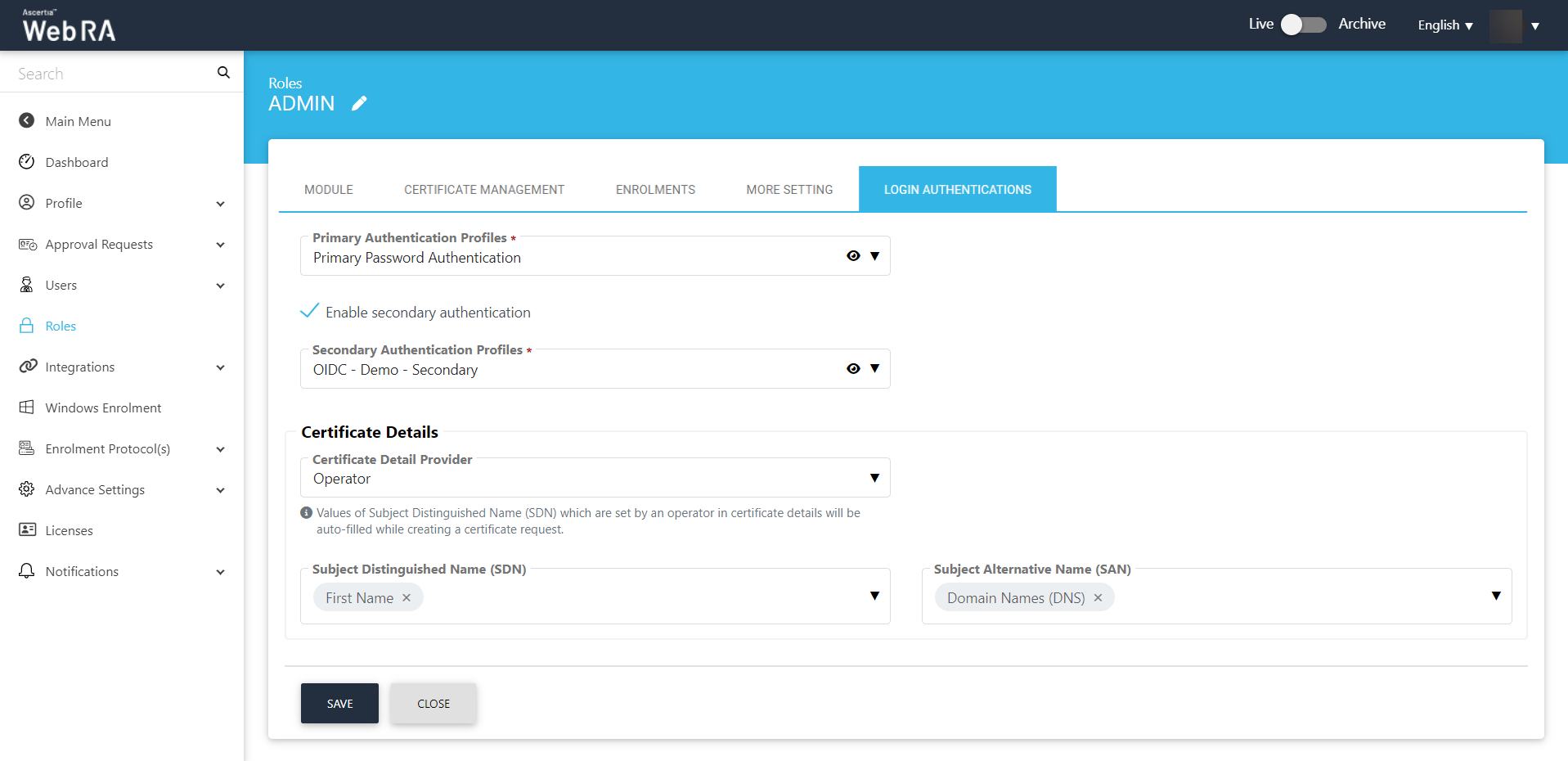Click the pencil icon next to ADMIN
Screen dimensions: 1568x761
[x=359, y=103]
